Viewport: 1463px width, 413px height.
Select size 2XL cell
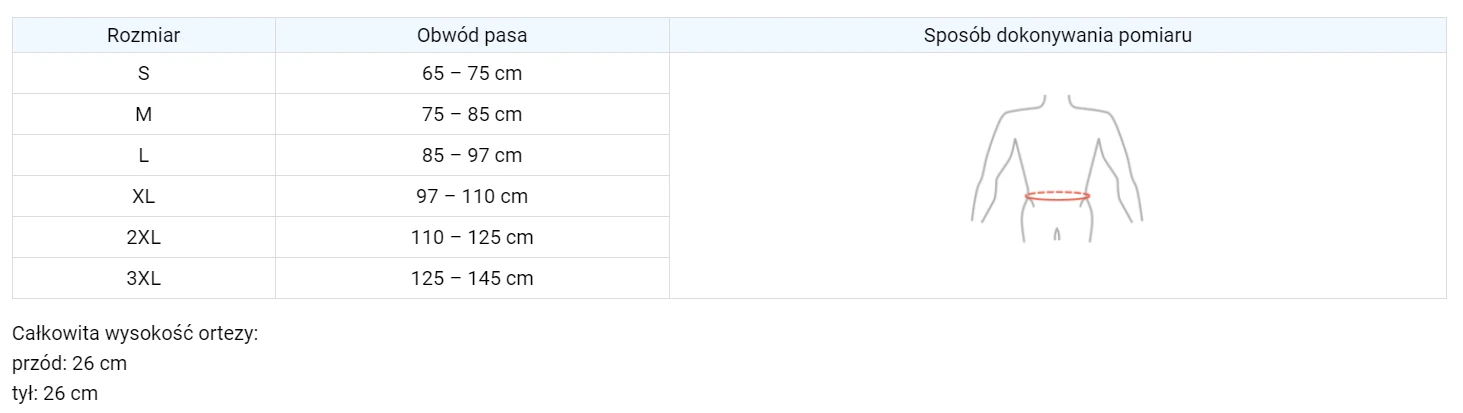coord(144,237)
